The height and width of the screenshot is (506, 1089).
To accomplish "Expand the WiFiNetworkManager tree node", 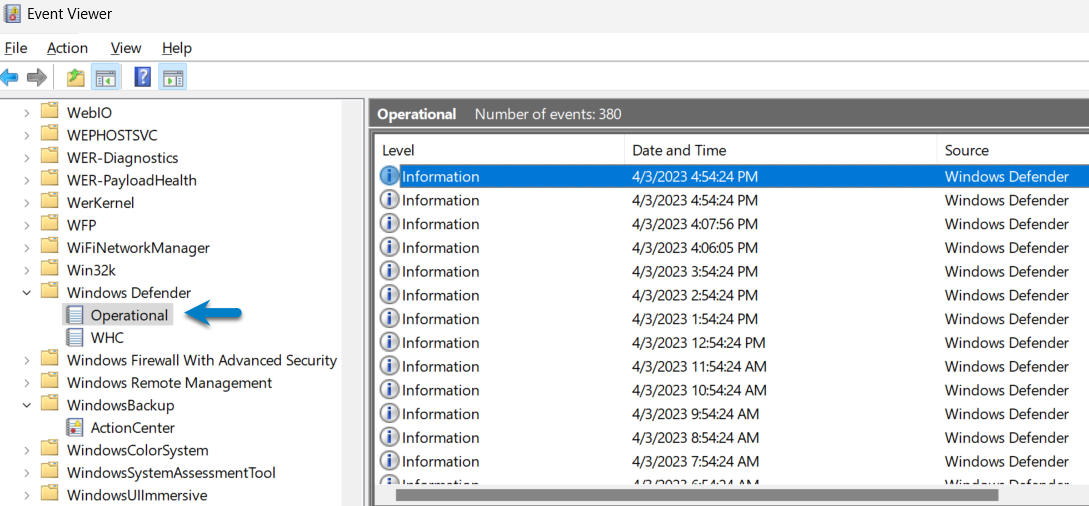I will coord(27,248).
